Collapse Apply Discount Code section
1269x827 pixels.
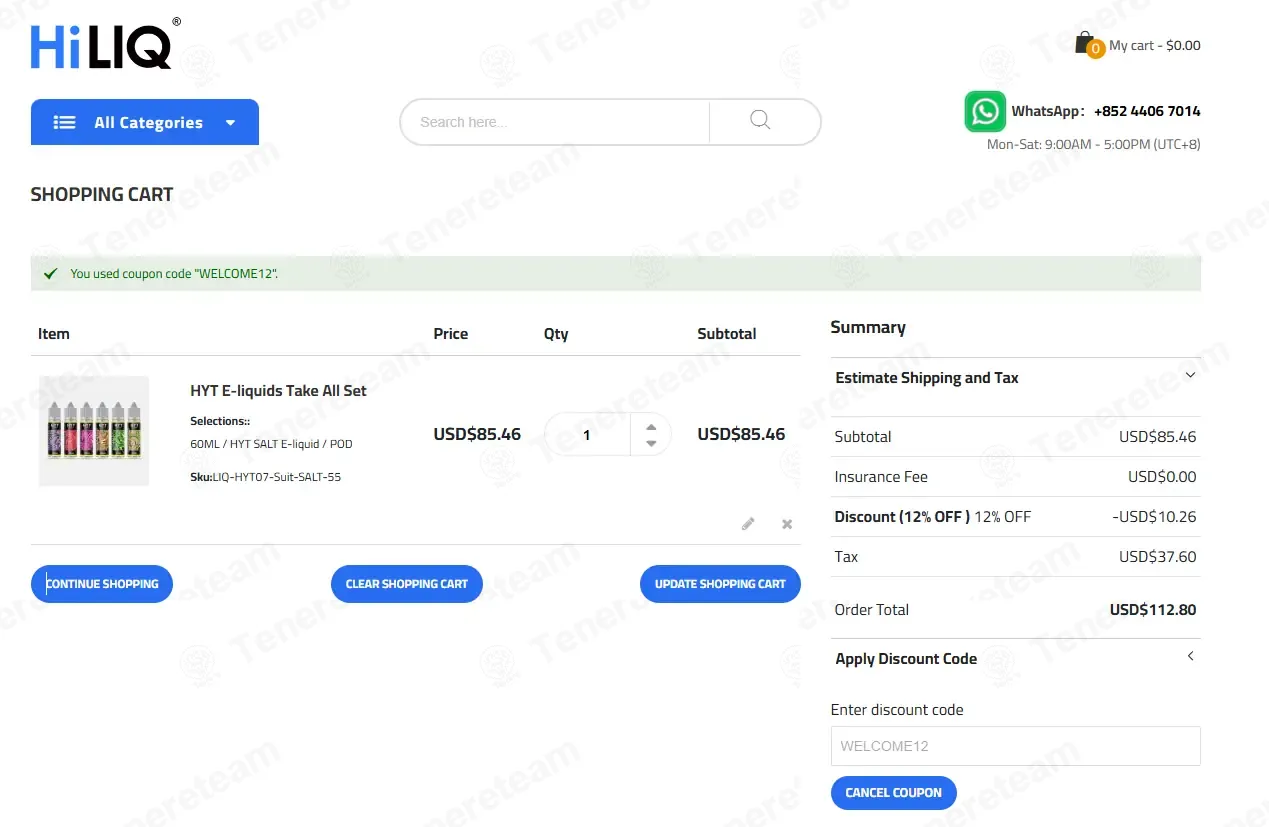(1015, 659)
